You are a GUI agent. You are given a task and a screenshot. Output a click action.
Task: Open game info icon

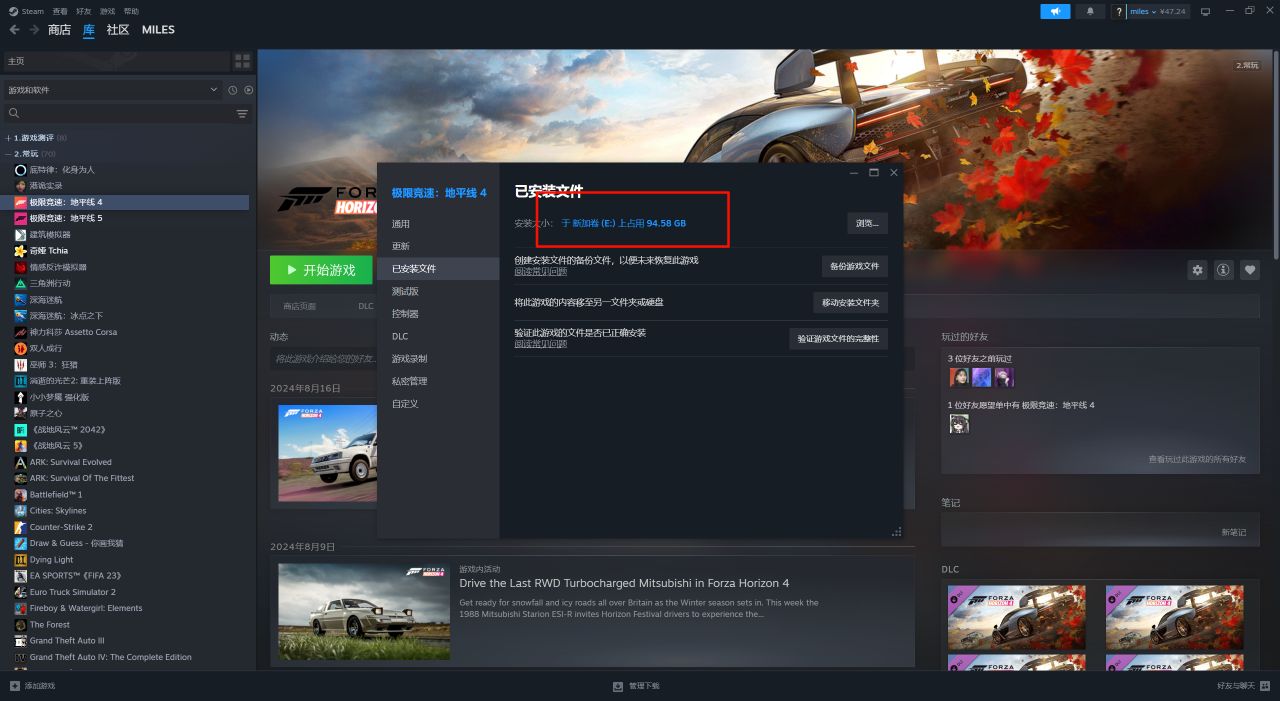[1223, 270]
